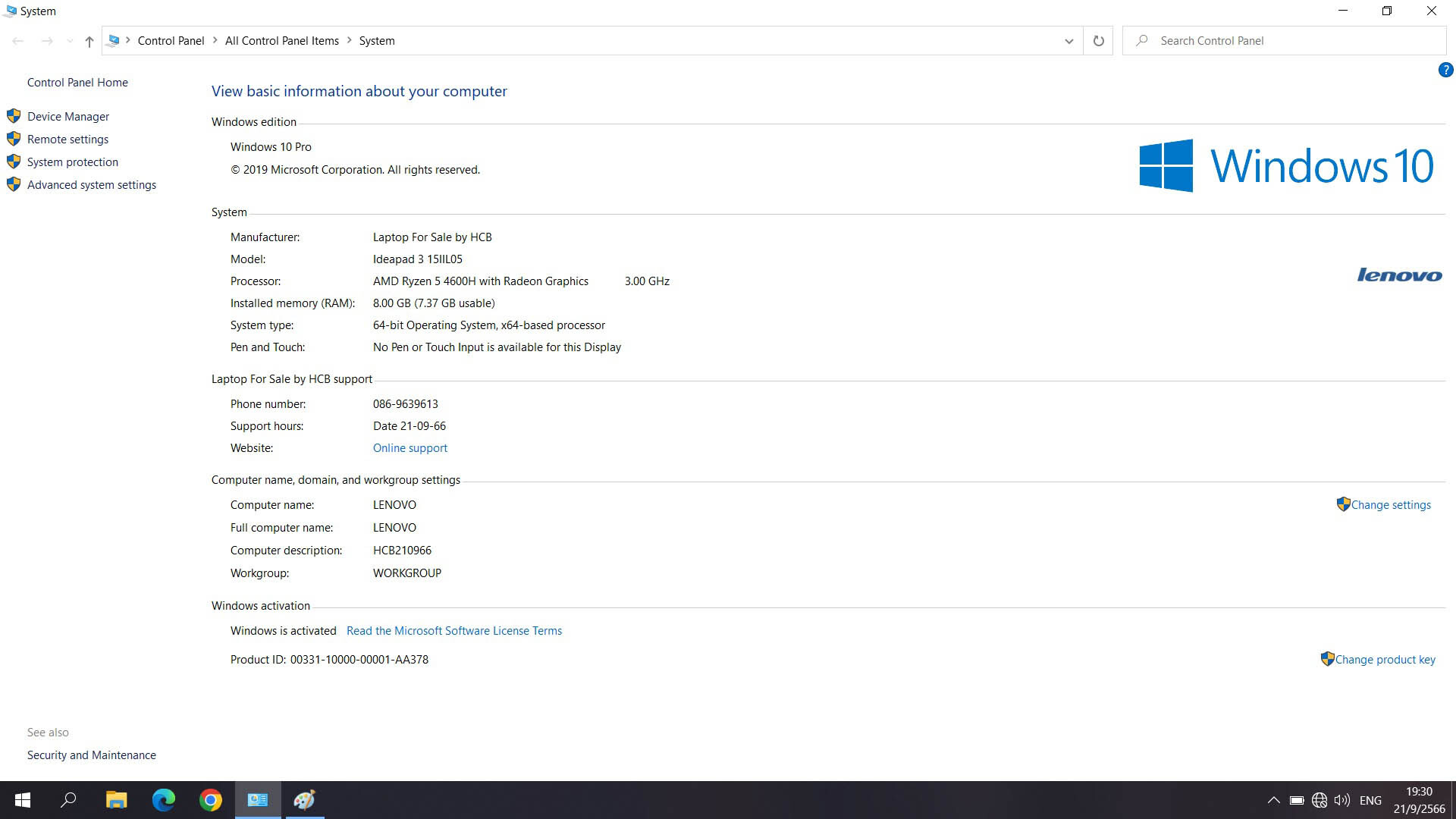Click the computer icon in address bar
1456x819 pixels.
(x=114, y=41)
